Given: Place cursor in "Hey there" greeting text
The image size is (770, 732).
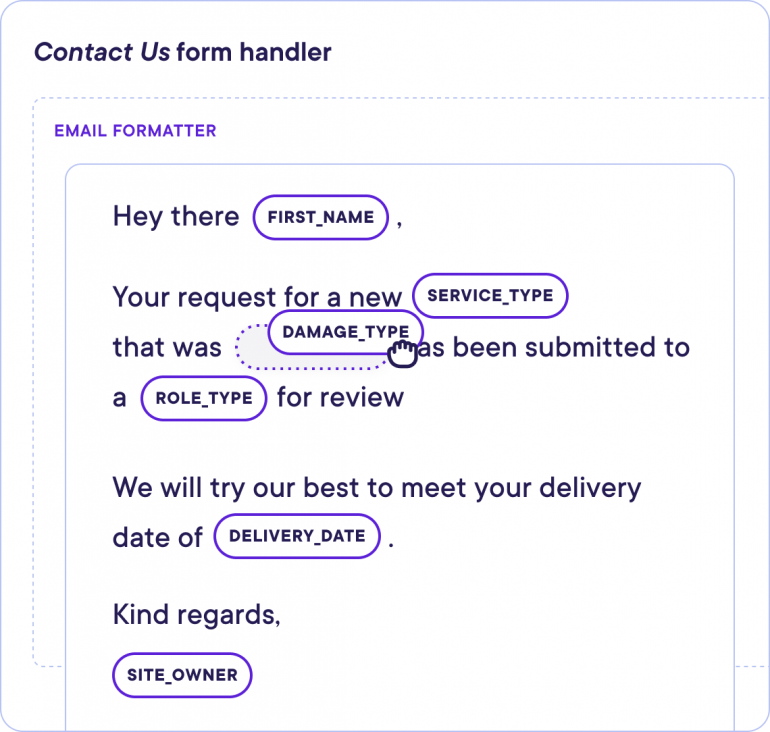Looking at the screenshot, I should (x=176, y=217).
